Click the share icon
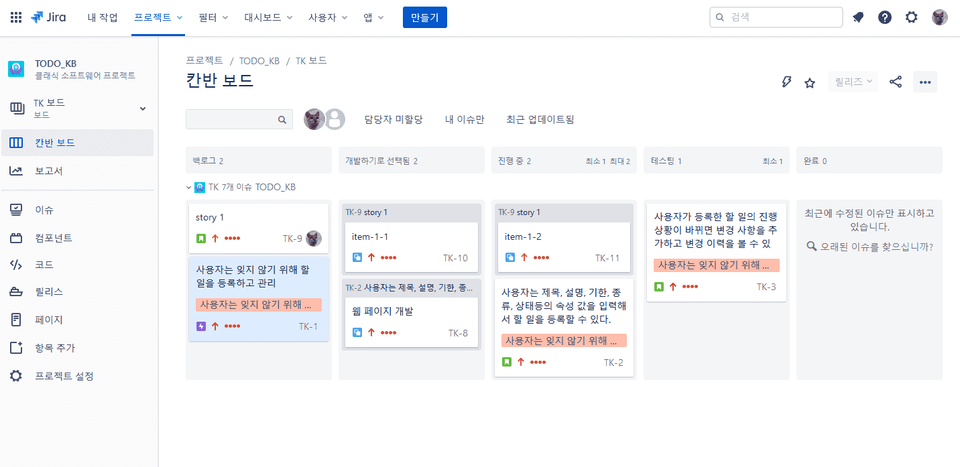Screen dimensions: 960x467 click(x=895, y=82)
